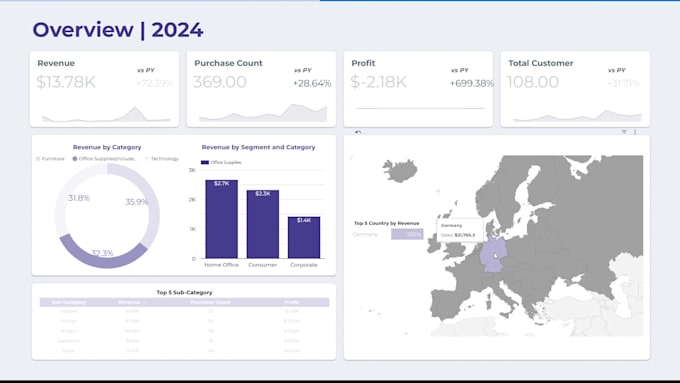Click the Technology legend entry in donut chart
680x383 pixels.
[x=162, y=159]
